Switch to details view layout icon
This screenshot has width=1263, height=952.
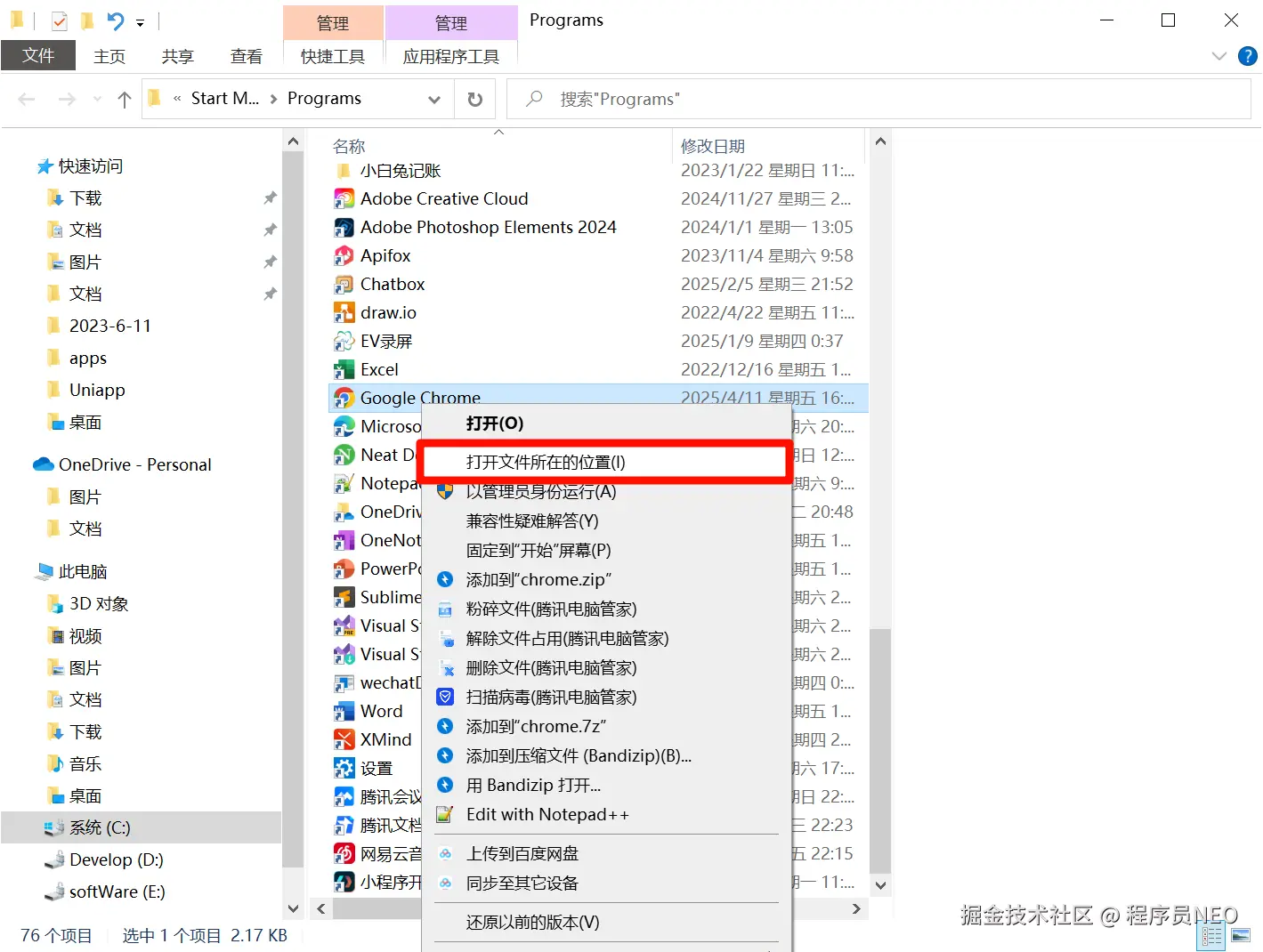point(1211,935)
